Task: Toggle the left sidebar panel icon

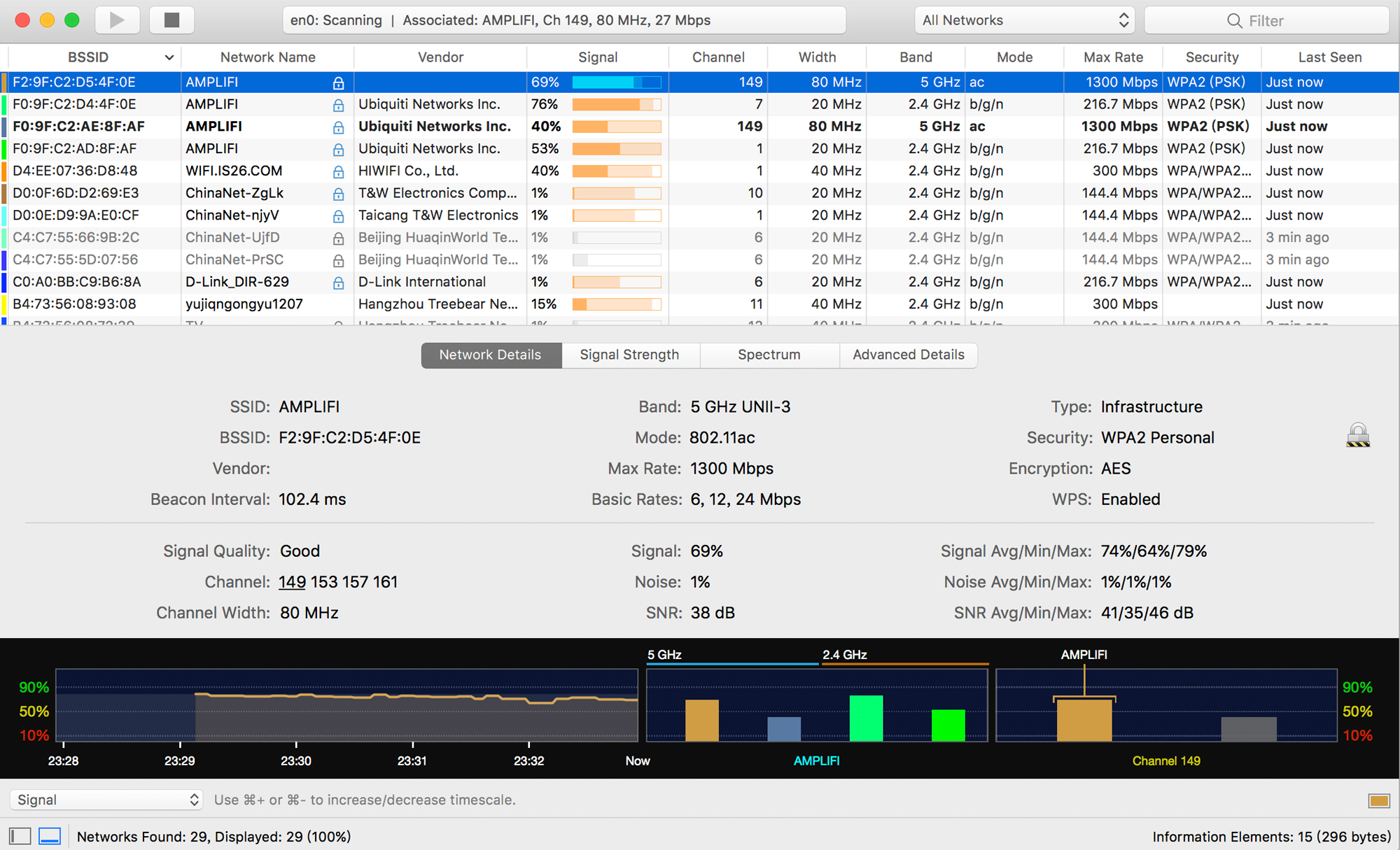Action: coord(20,836)
